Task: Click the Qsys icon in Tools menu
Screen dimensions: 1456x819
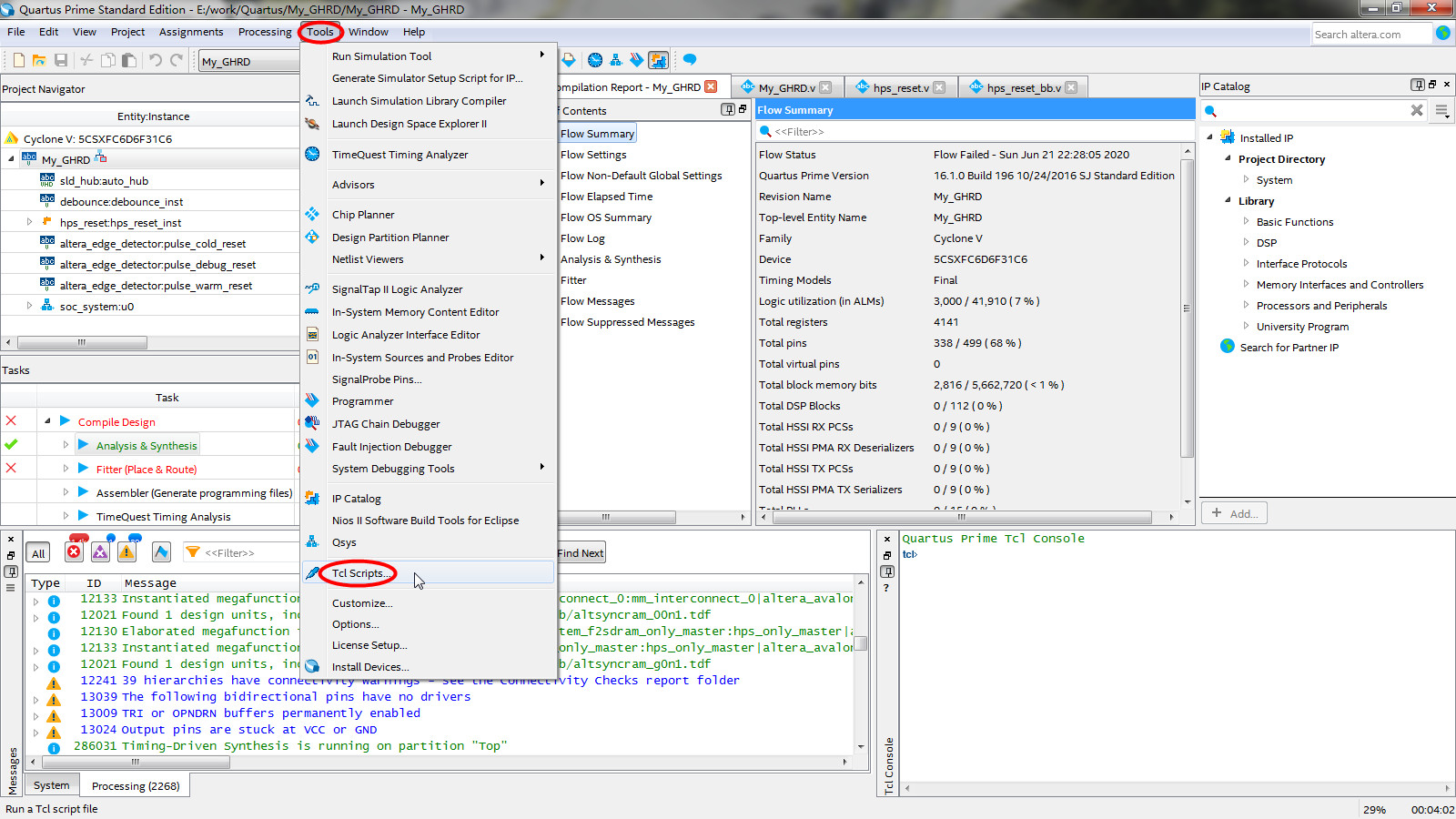Action: pyautogui.click(x=312, y=541)
